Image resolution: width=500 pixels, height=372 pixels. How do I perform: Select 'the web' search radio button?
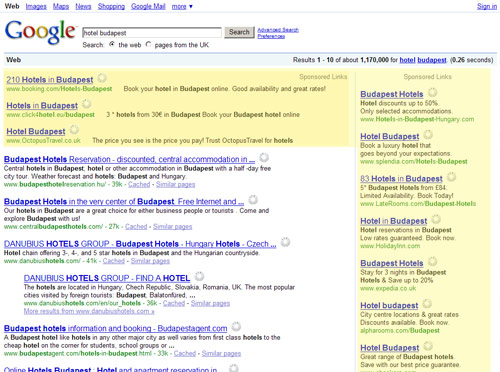coord(112,44)
